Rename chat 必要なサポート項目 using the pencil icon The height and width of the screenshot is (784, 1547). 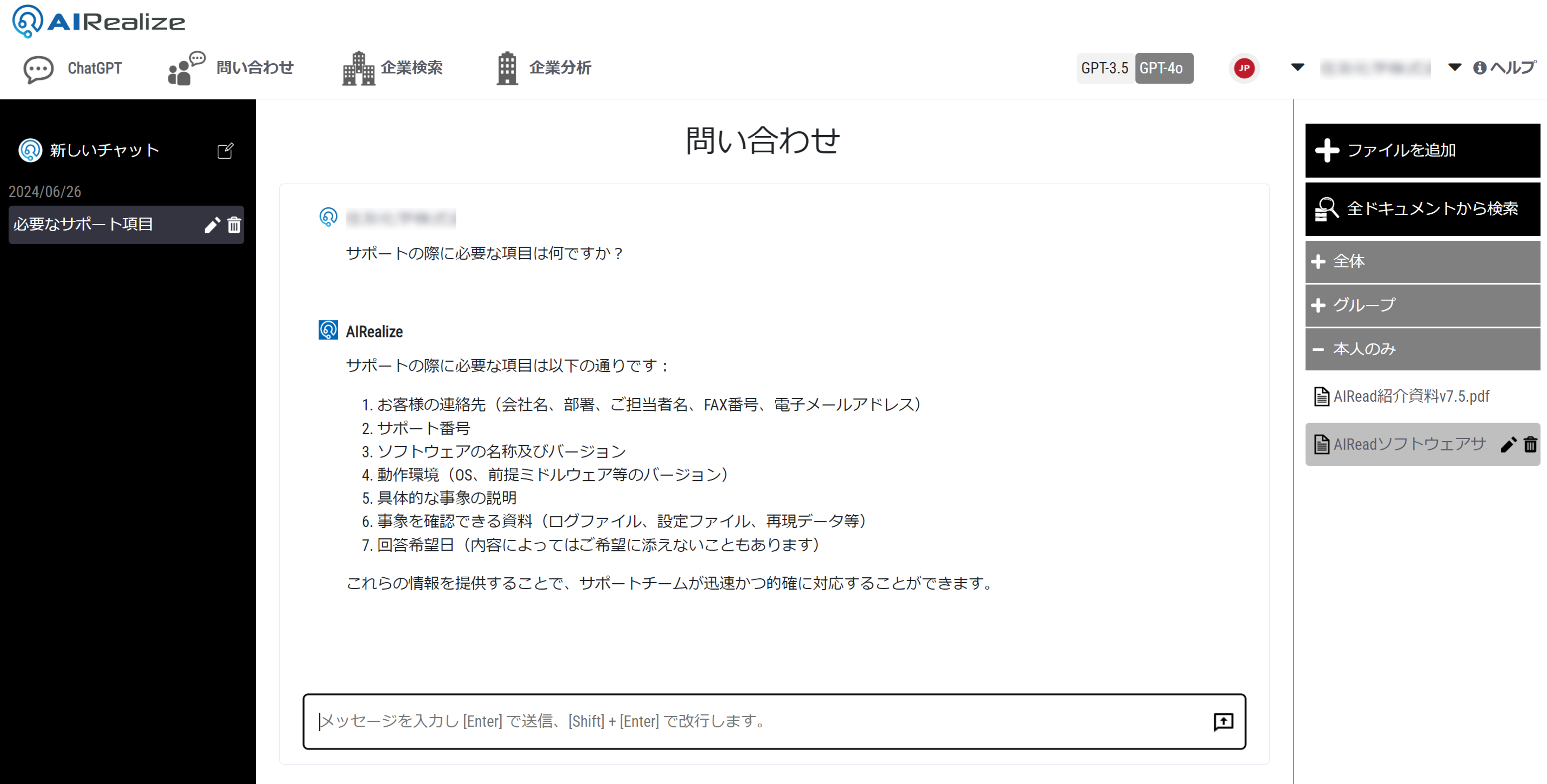click(x=213, y=225)
